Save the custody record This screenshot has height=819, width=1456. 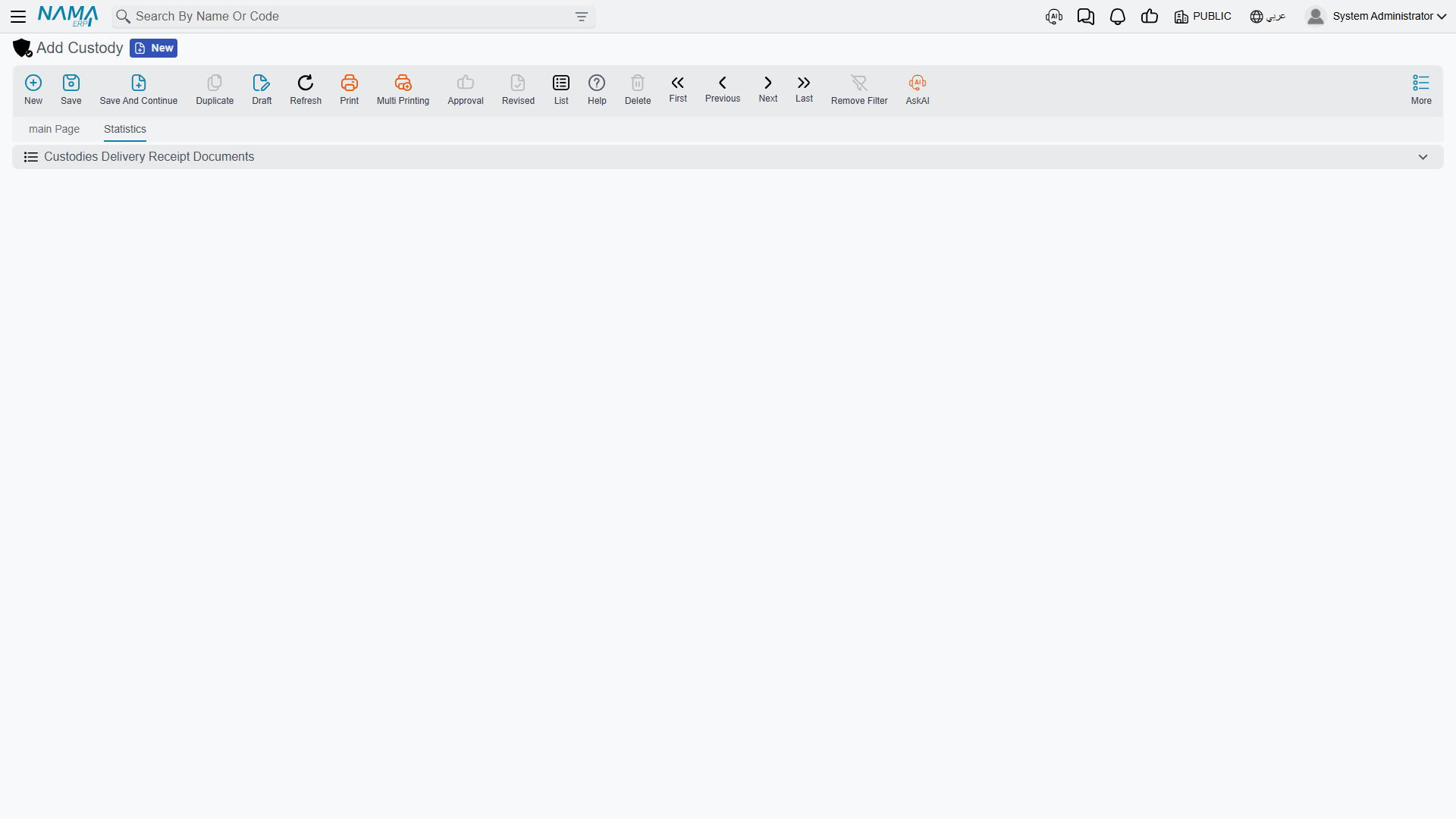click(71, 89)
